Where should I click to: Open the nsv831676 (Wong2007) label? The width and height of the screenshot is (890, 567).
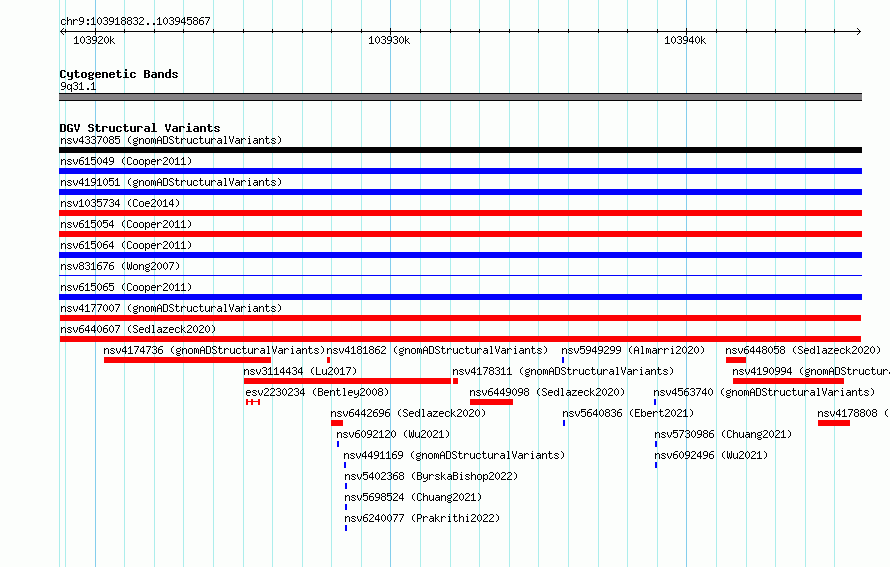point(120,266)
